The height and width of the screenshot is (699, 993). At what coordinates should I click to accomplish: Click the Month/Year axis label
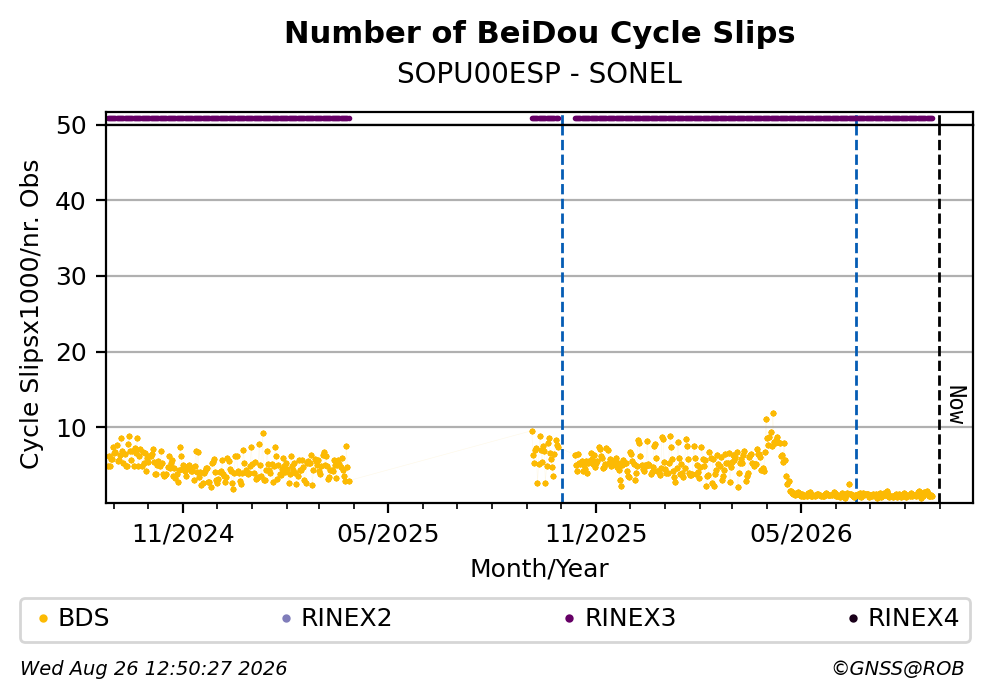tap(539, 569)
